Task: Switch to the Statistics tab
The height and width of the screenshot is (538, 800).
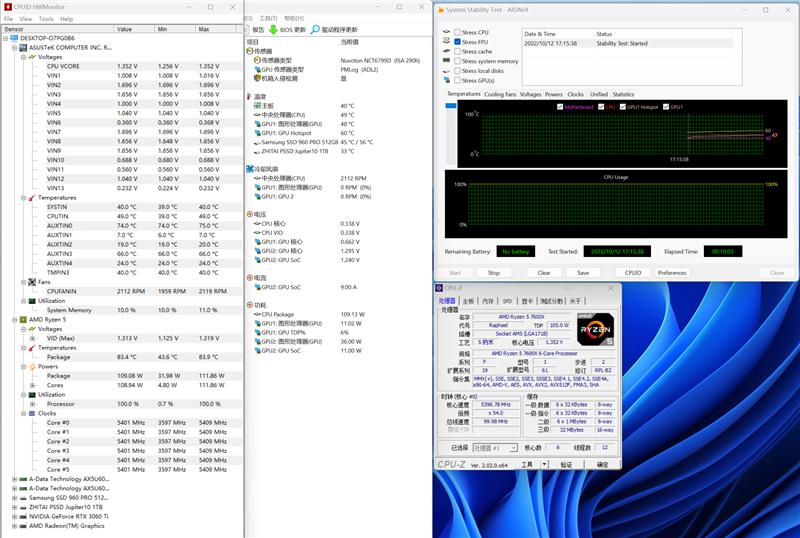Action: click(623, 94)
